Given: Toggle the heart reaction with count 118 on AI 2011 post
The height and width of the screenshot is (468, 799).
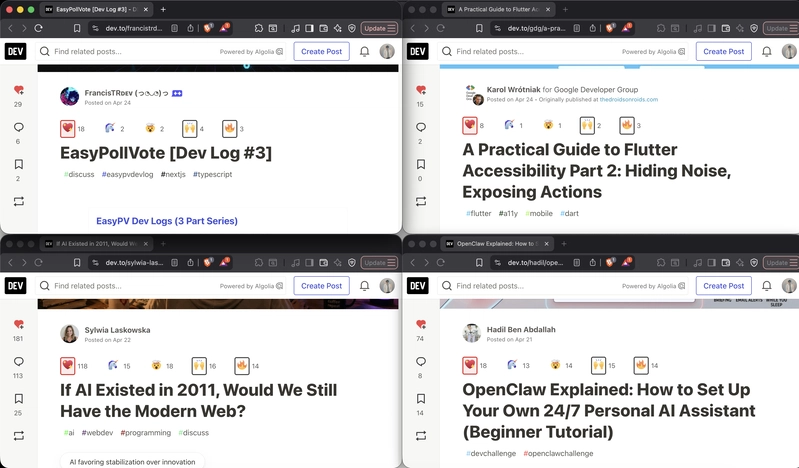Looking at the screenshot, I should (68, 366).
